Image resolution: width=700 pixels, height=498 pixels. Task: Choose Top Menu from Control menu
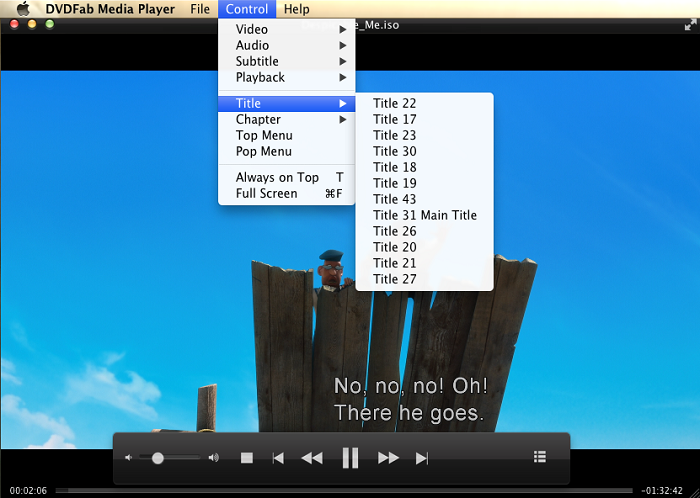click(x=287, y=136)
